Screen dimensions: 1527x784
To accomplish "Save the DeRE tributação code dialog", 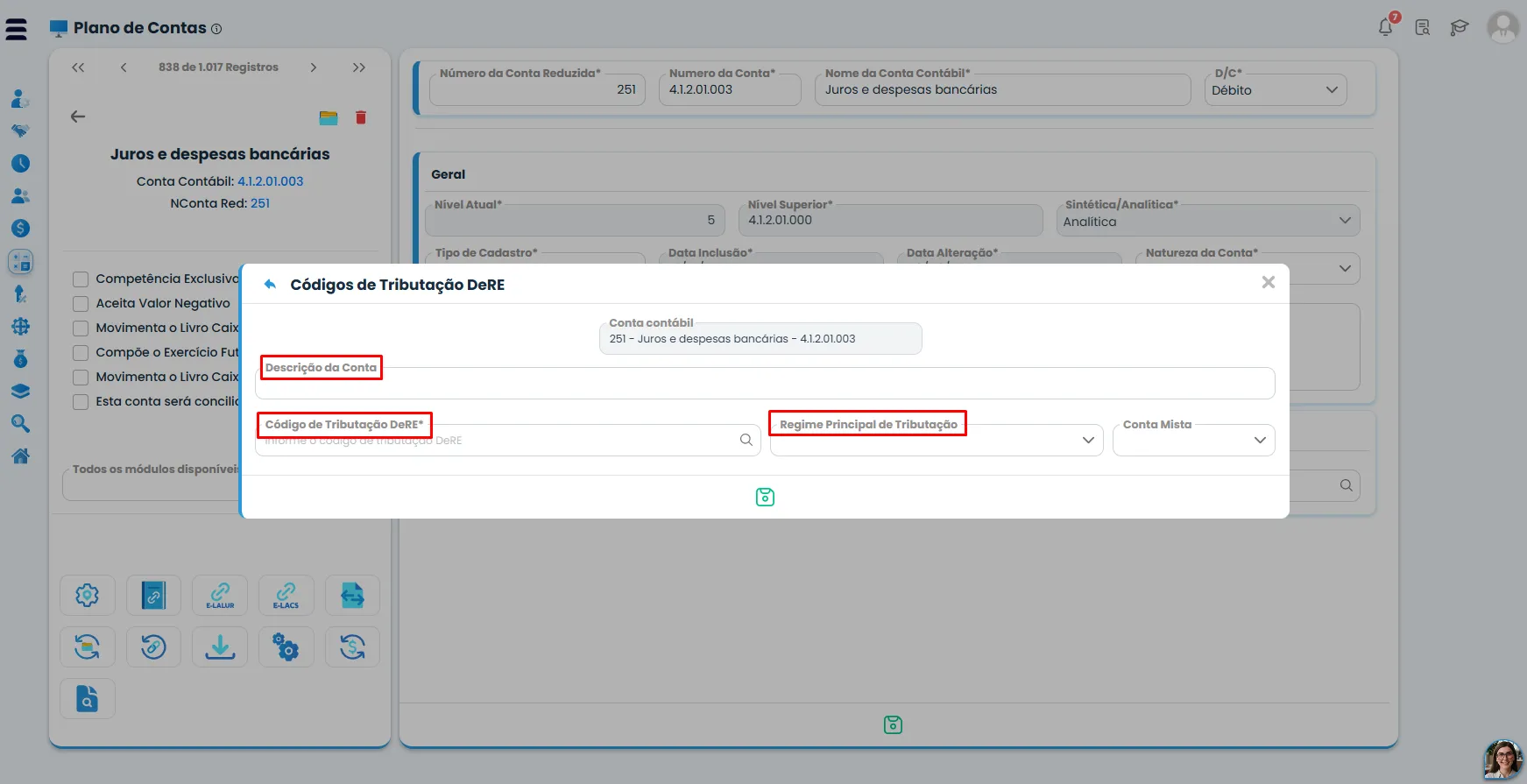I will pyautogui.click(x=765, y=498).
